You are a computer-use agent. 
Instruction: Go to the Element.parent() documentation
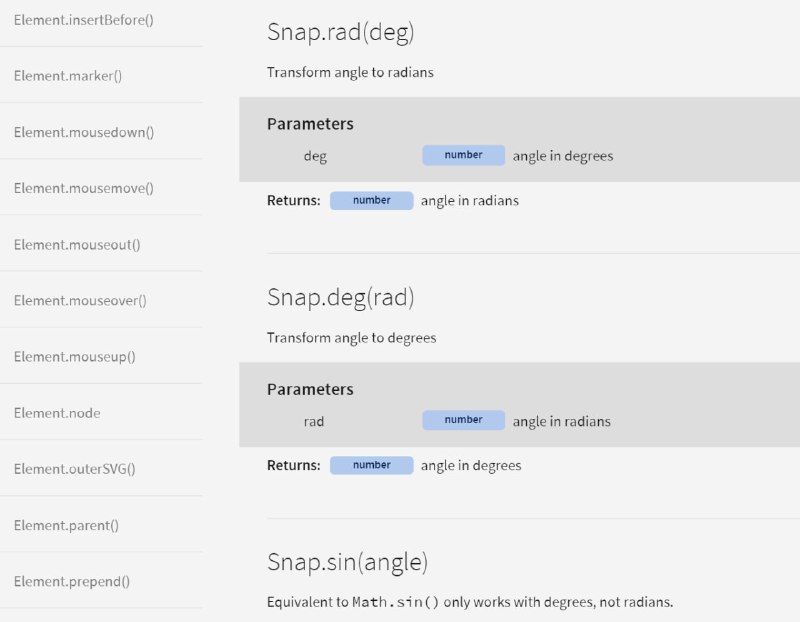pyautogui.click(x=66, y=525)
